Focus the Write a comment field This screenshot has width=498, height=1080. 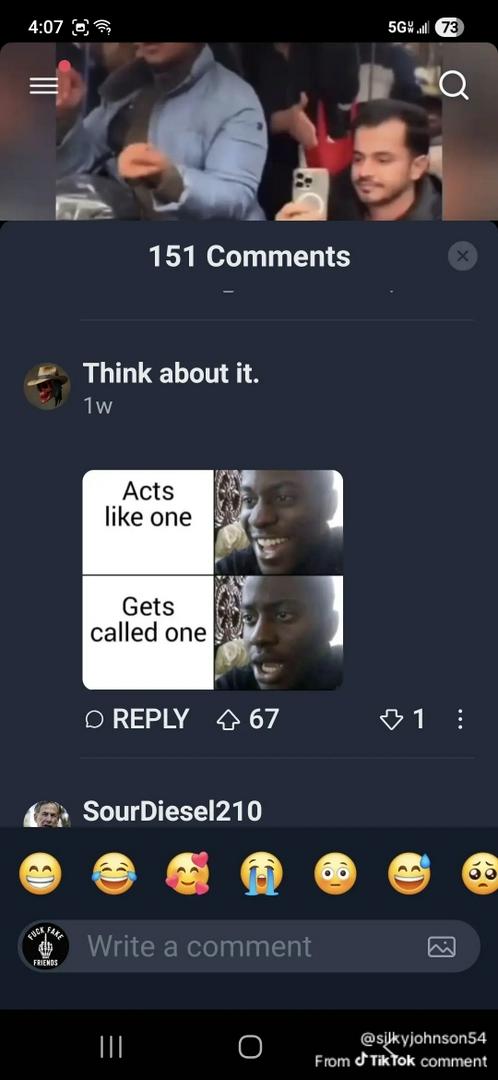249,946
